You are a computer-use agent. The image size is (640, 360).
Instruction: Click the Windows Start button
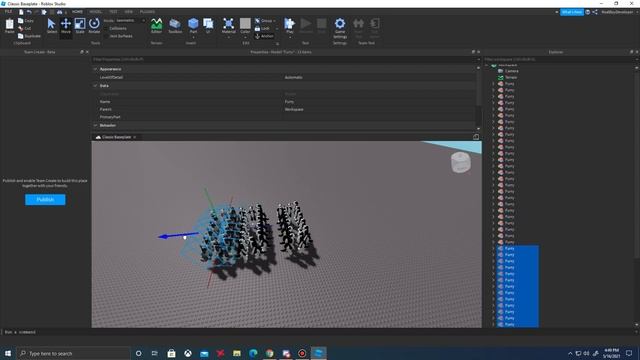point(8,353)
